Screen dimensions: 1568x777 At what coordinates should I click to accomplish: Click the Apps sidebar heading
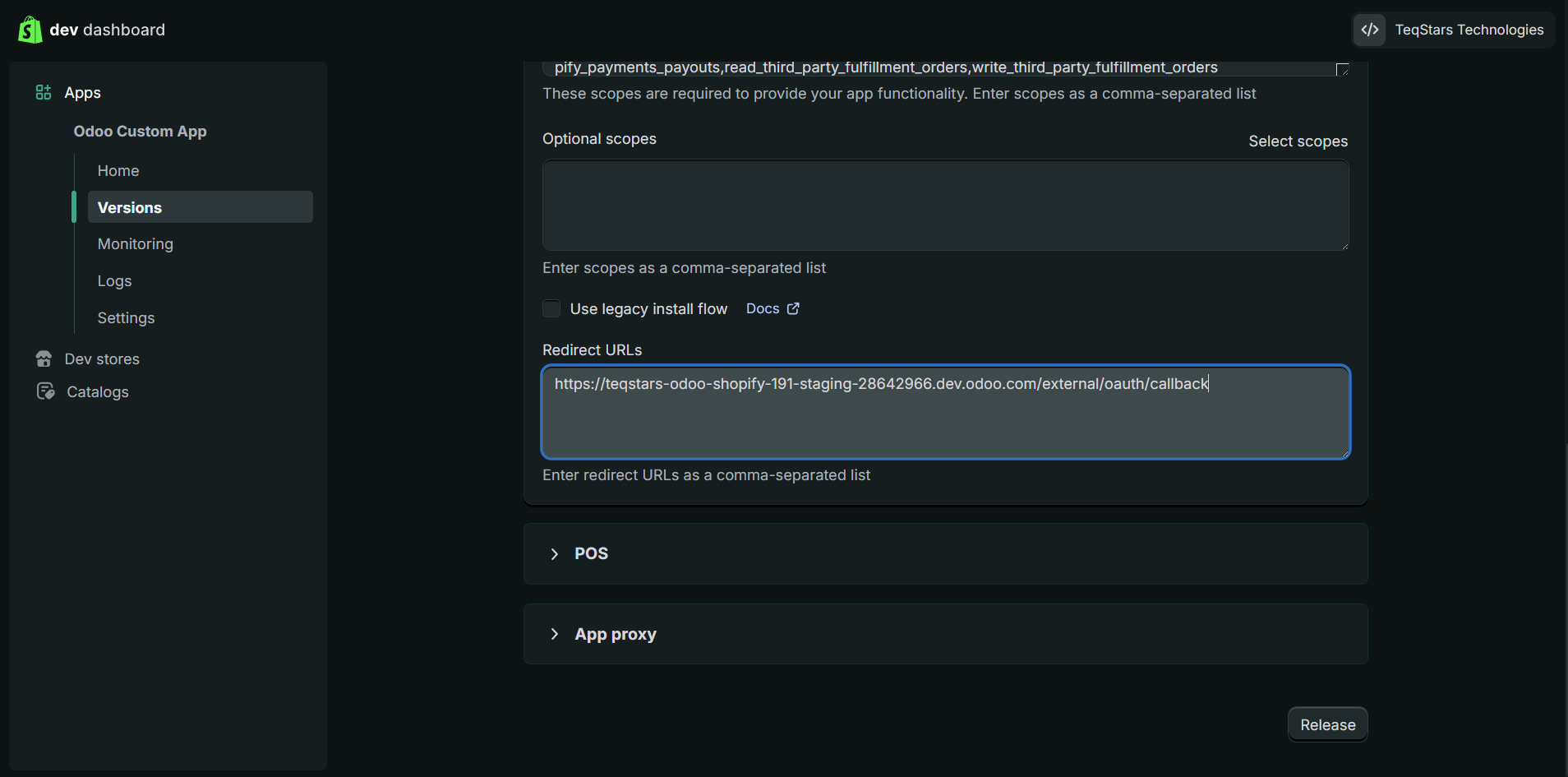click(x=82, y=92)
